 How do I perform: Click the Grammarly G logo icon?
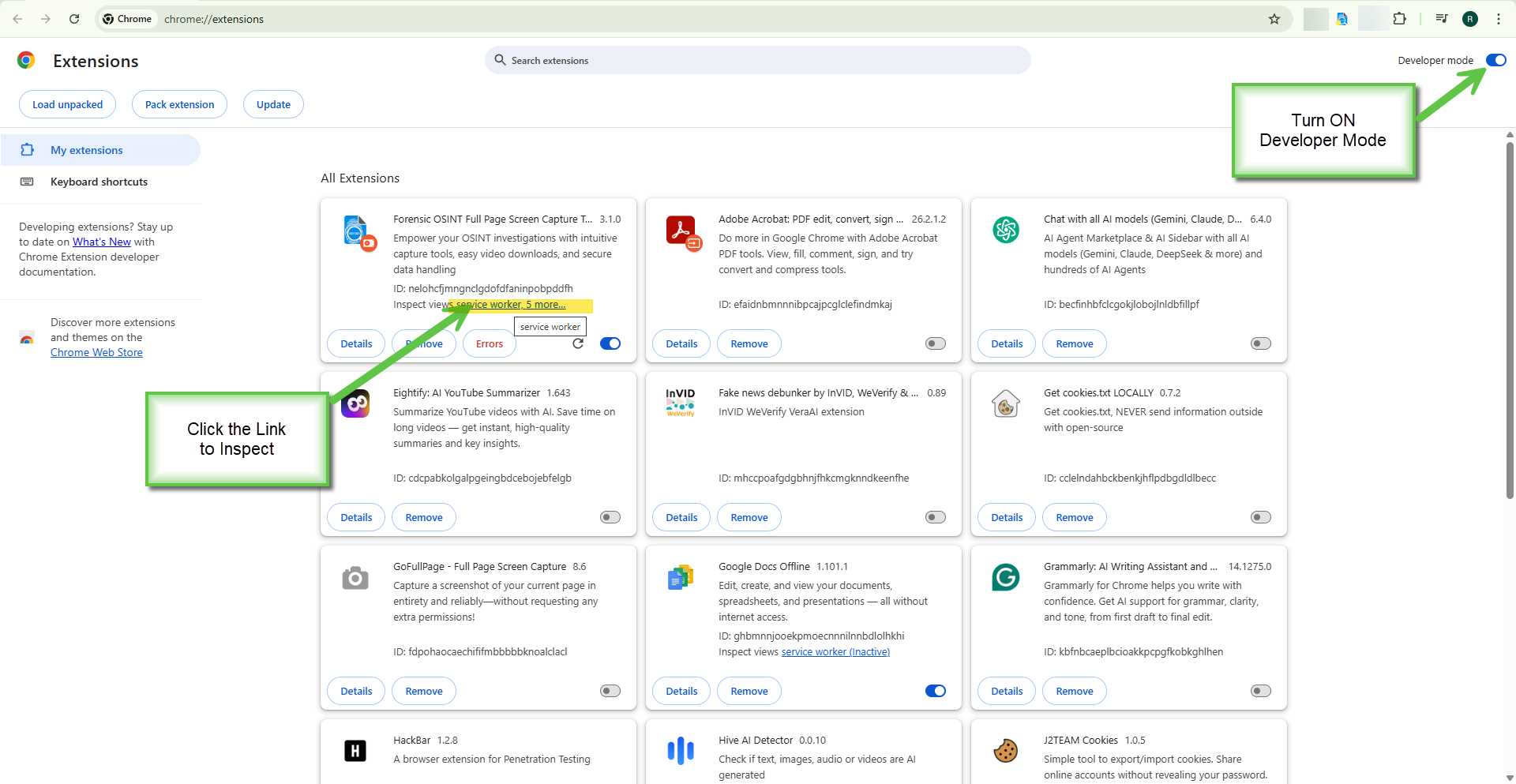pyautogui.click(x=1006, y=577)
